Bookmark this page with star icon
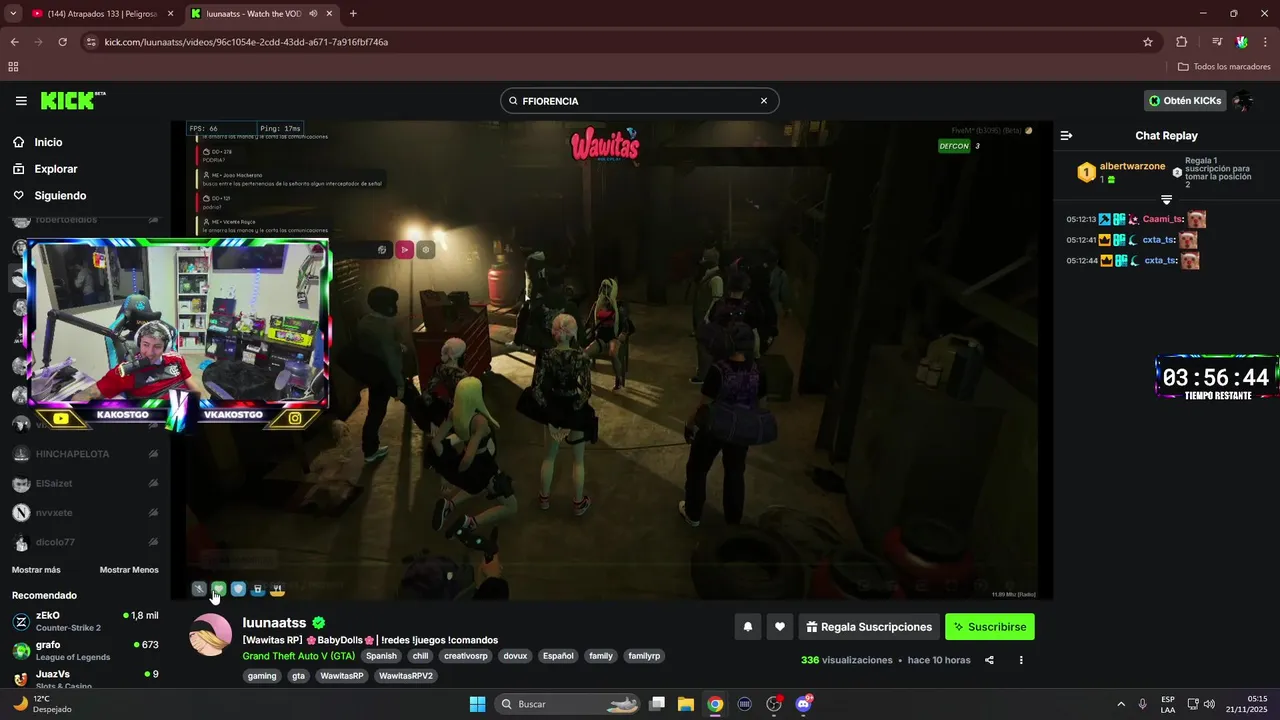1280x720 pixels. point(1148,42)
